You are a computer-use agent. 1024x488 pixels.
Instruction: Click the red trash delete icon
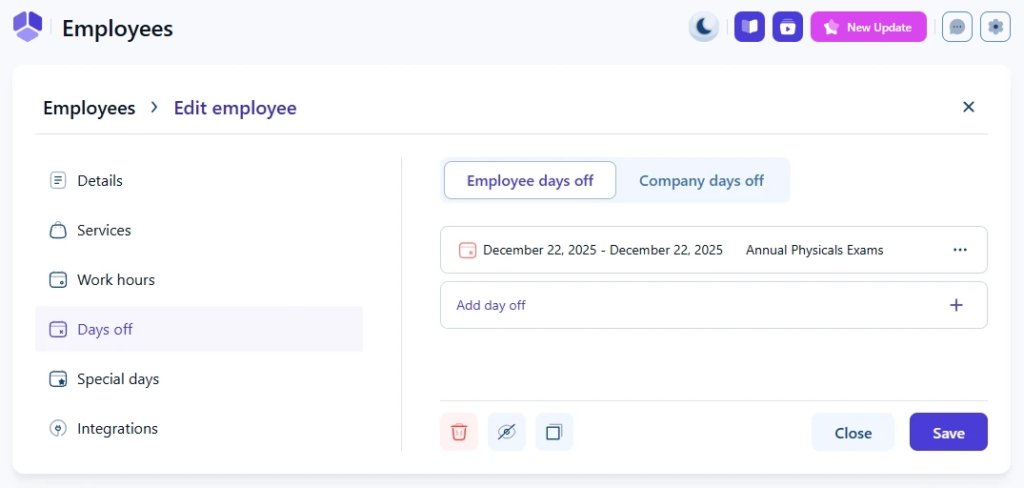coord(459,432)
